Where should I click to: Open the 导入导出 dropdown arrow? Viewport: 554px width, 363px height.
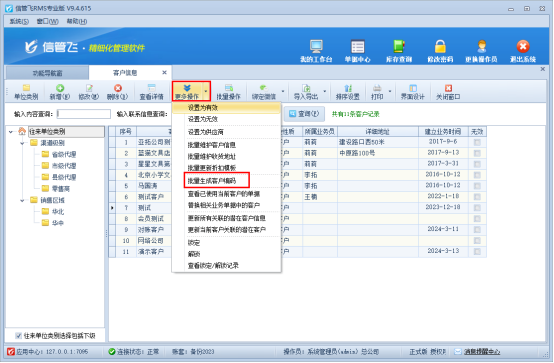(x=324, y=92)
